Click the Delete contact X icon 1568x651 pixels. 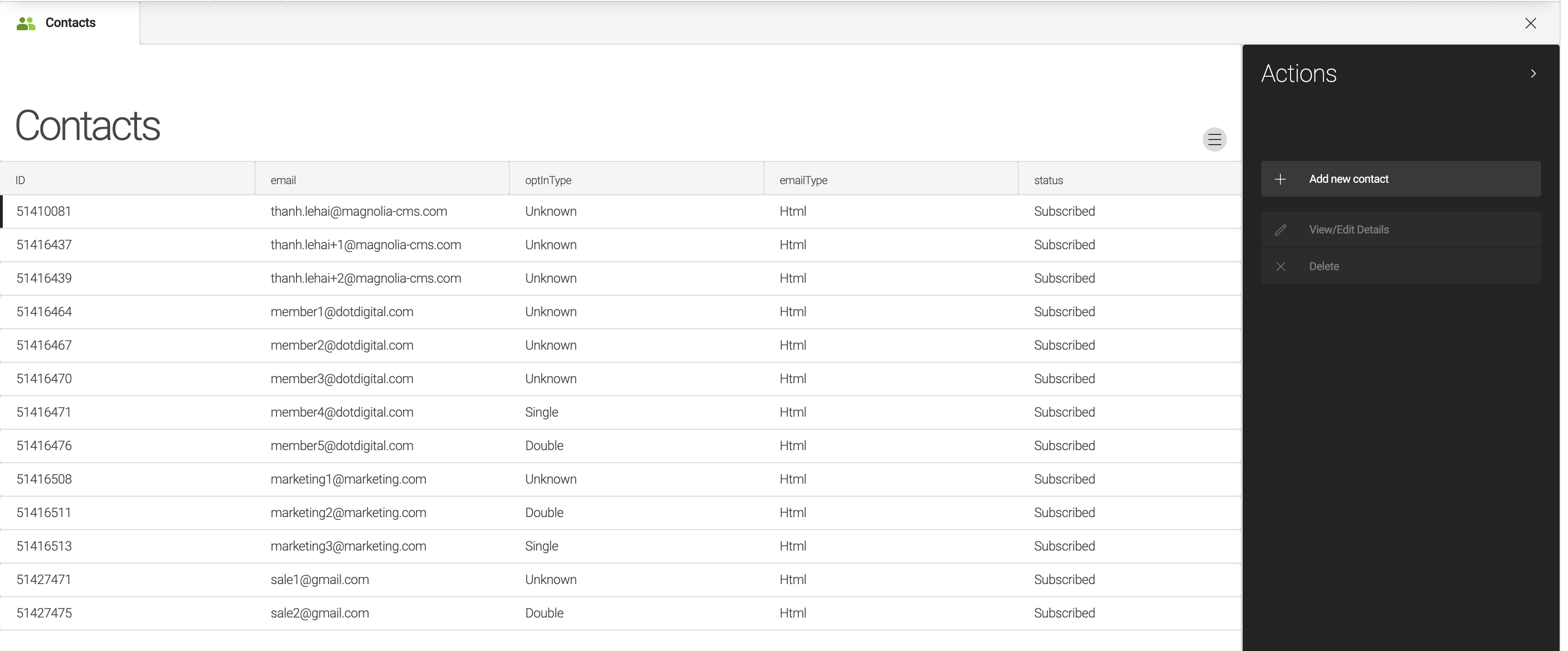coord(1280,266)
